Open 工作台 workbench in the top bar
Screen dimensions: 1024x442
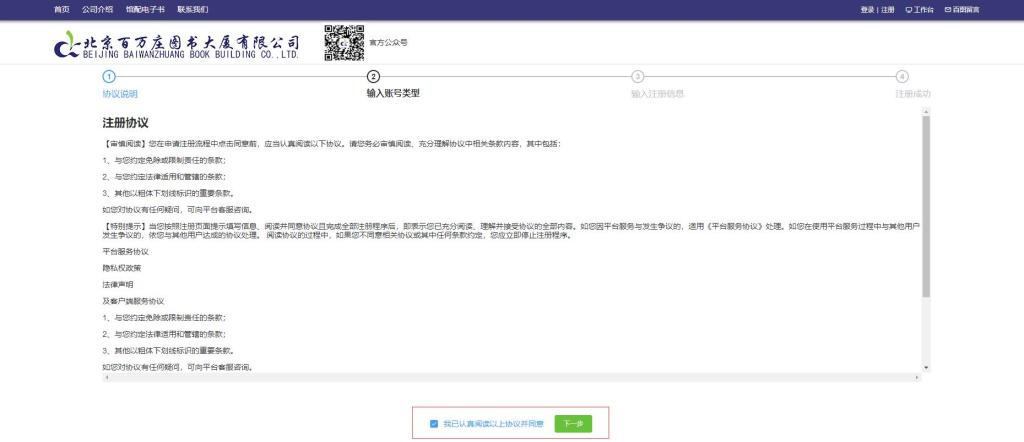point(919,9)
